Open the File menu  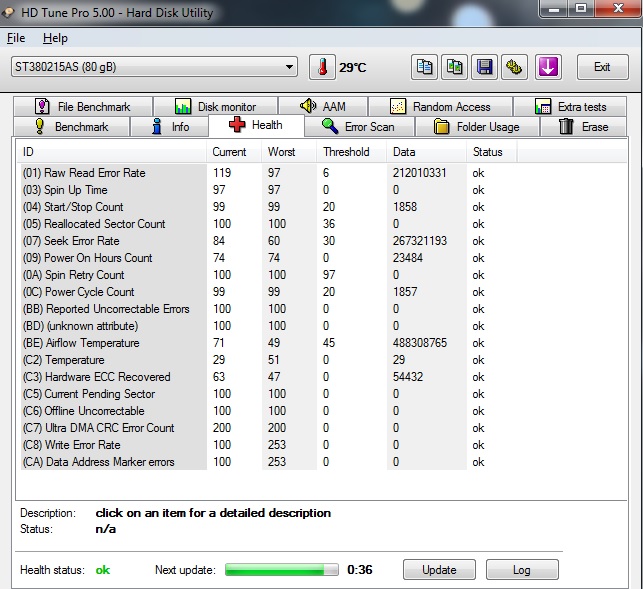[16, 38]
